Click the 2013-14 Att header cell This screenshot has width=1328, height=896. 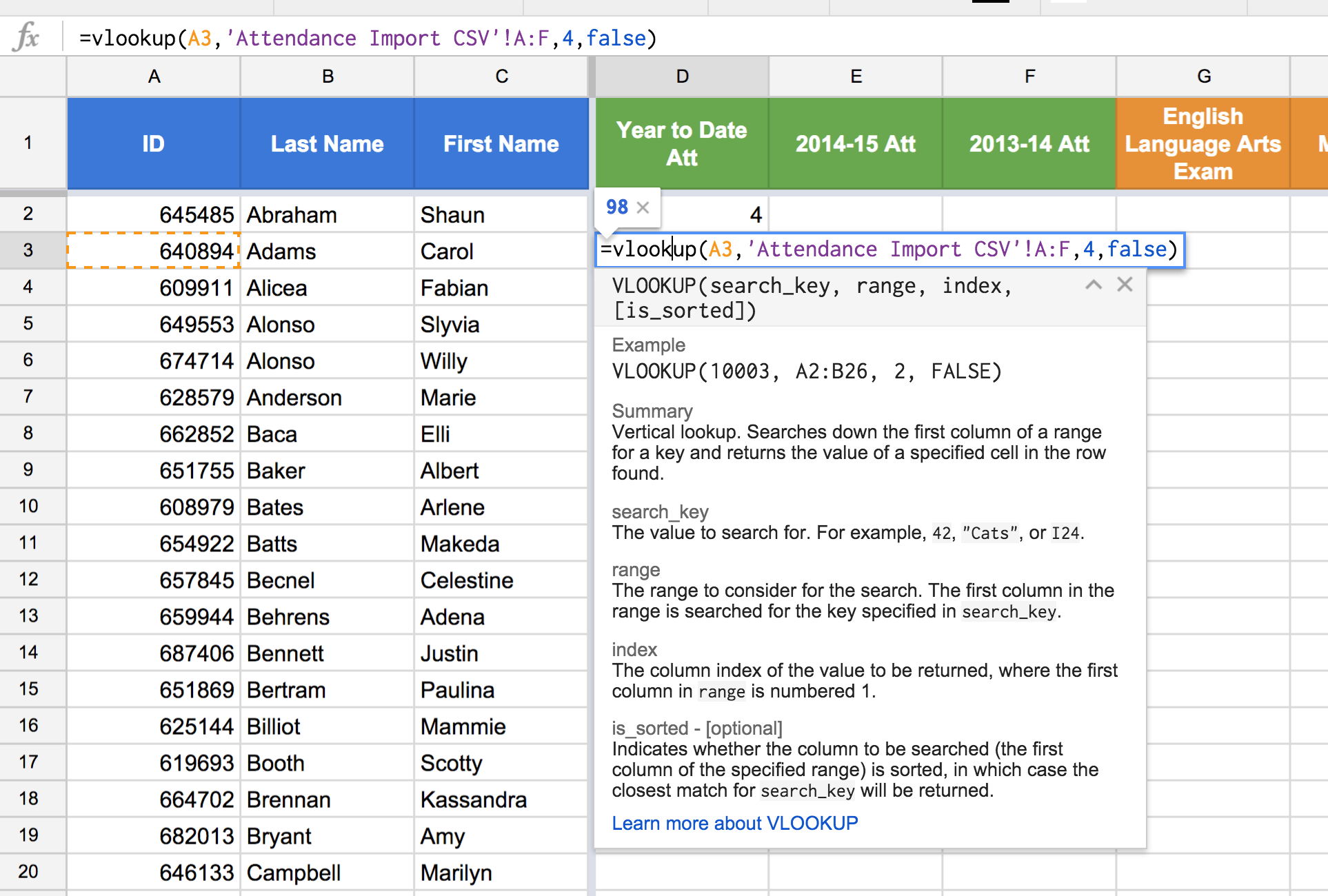click(x=1029, y=143)
